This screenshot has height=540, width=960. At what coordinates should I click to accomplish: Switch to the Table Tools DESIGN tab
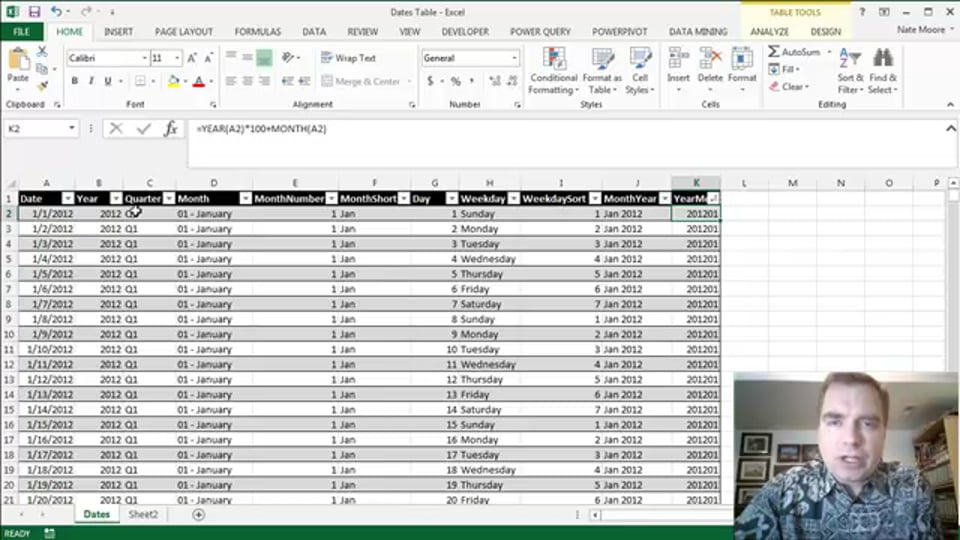(x=825, y=31)
